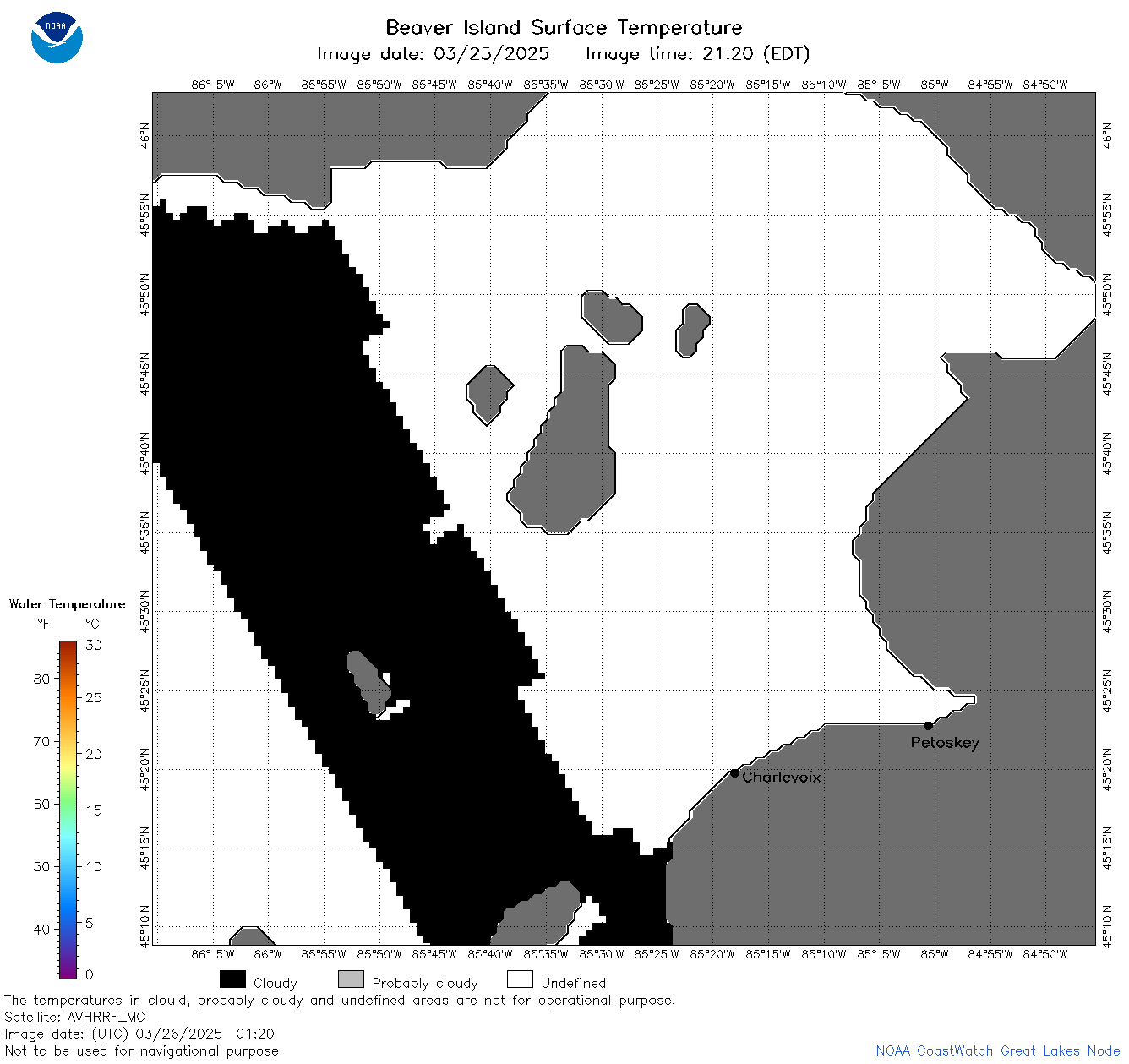Click the Probably cloudy legend label
1129x1064 pixels.
pyautogui.click(x=425, y=983)
